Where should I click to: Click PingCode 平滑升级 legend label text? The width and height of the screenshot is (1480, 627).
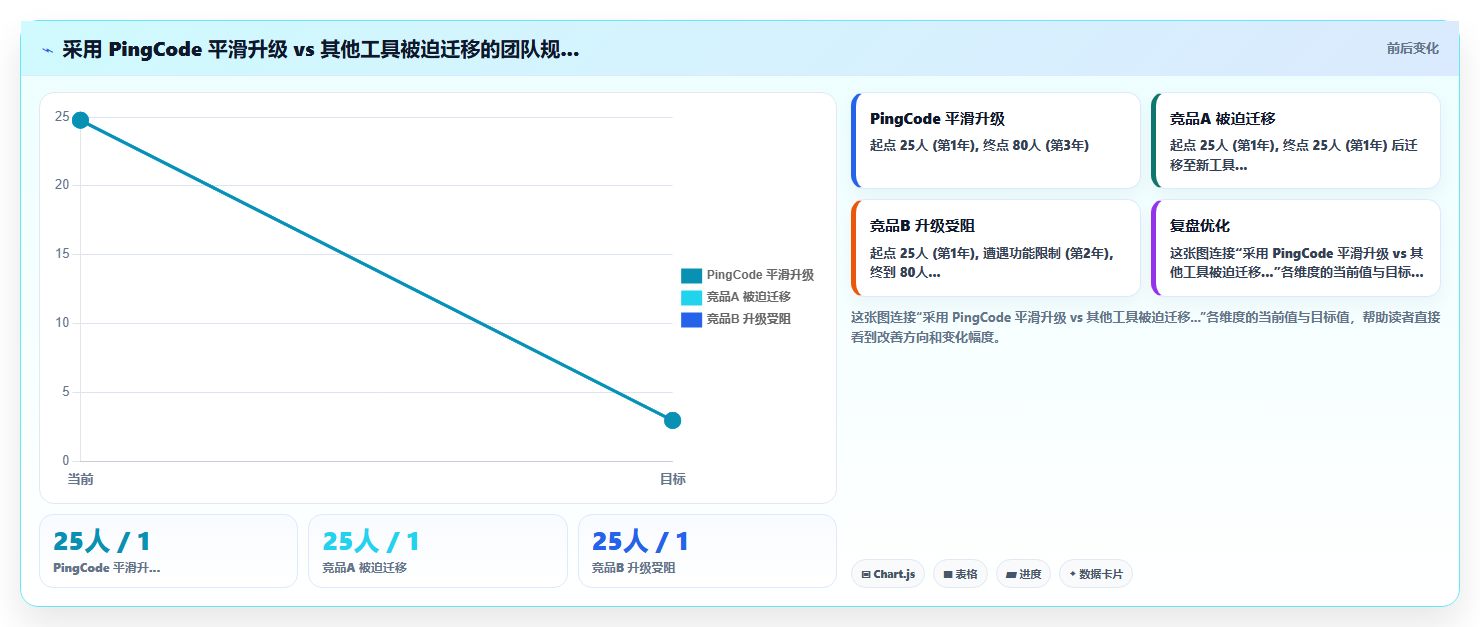click(760, 275)
